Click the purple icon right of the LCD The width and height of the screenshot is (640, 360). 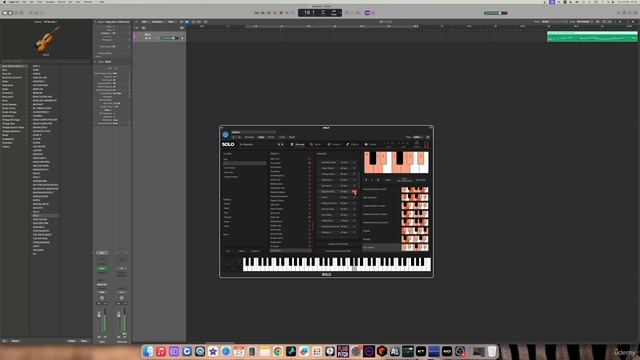[x=367, y=13]
